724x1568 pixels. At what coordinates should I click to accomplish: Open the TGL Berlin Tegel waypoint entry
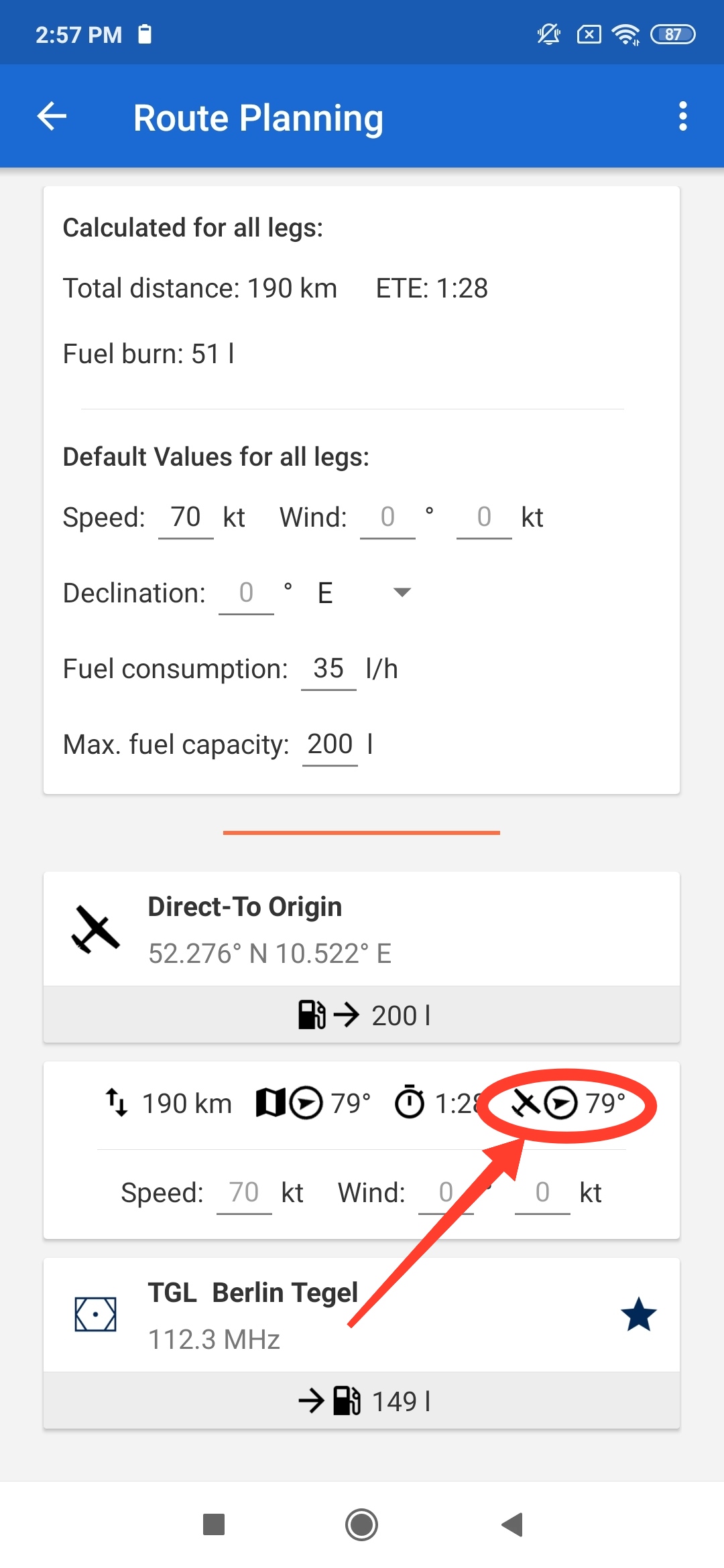point(361,1315)
